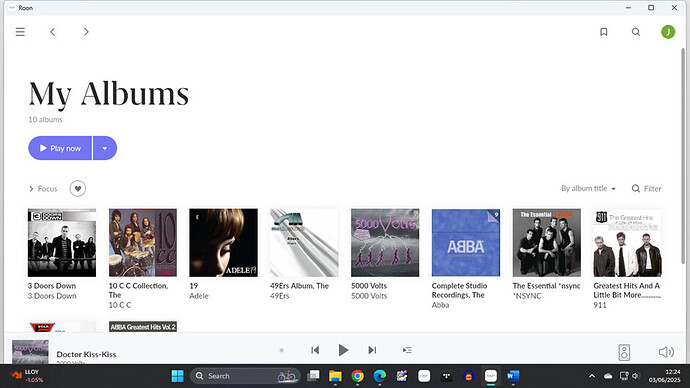Open Microsoft Edge from the taskbar
690x388 pixels.
pos(380,376)
